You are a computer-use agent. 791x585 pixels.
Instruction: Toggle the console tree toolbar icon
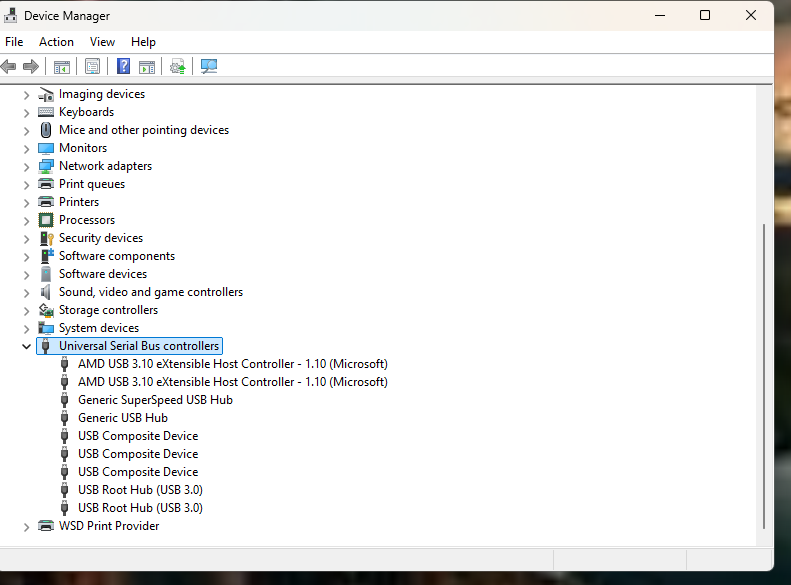[x=62, y=66]
